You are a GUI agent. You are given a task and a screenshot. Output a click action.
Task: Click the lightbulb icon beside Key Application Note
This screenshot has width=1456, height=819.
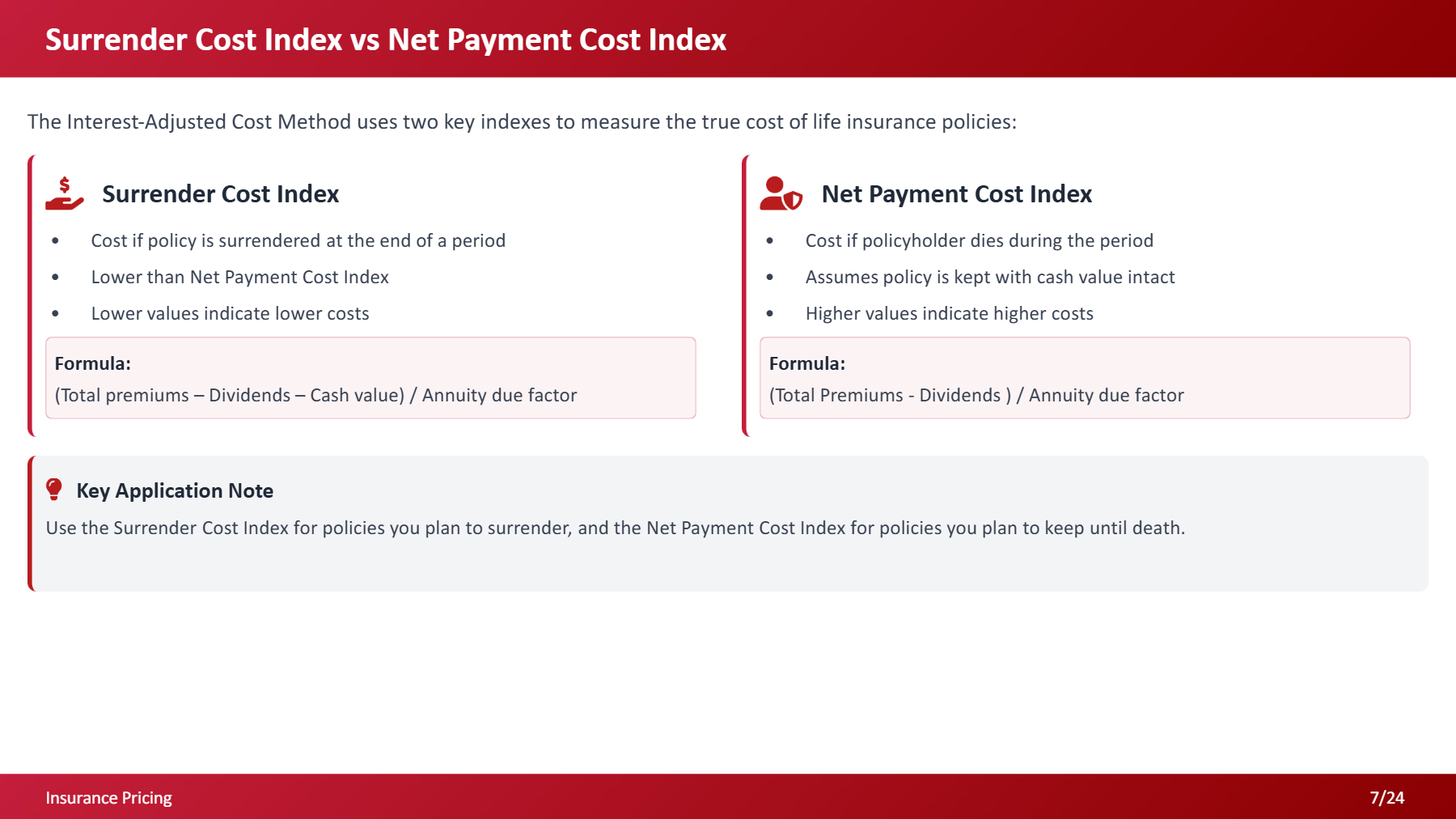click(54, 490)
